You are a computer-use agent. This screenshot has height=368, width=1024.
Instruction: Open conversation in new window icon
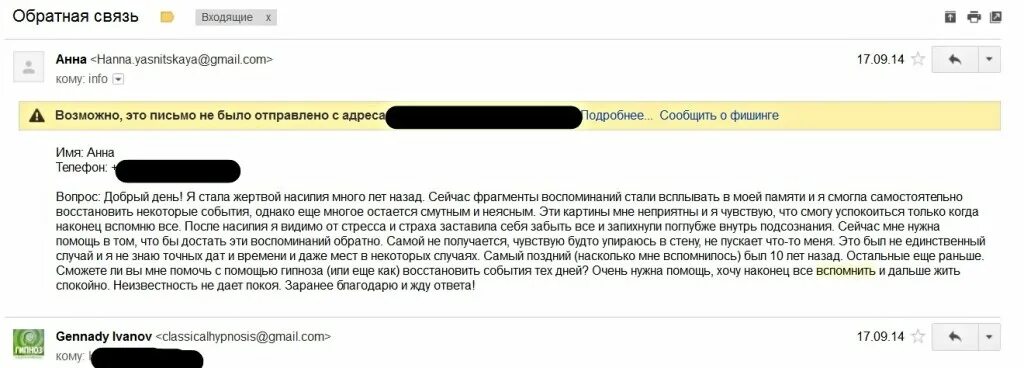pyautogui.click(x=996, y=18)
